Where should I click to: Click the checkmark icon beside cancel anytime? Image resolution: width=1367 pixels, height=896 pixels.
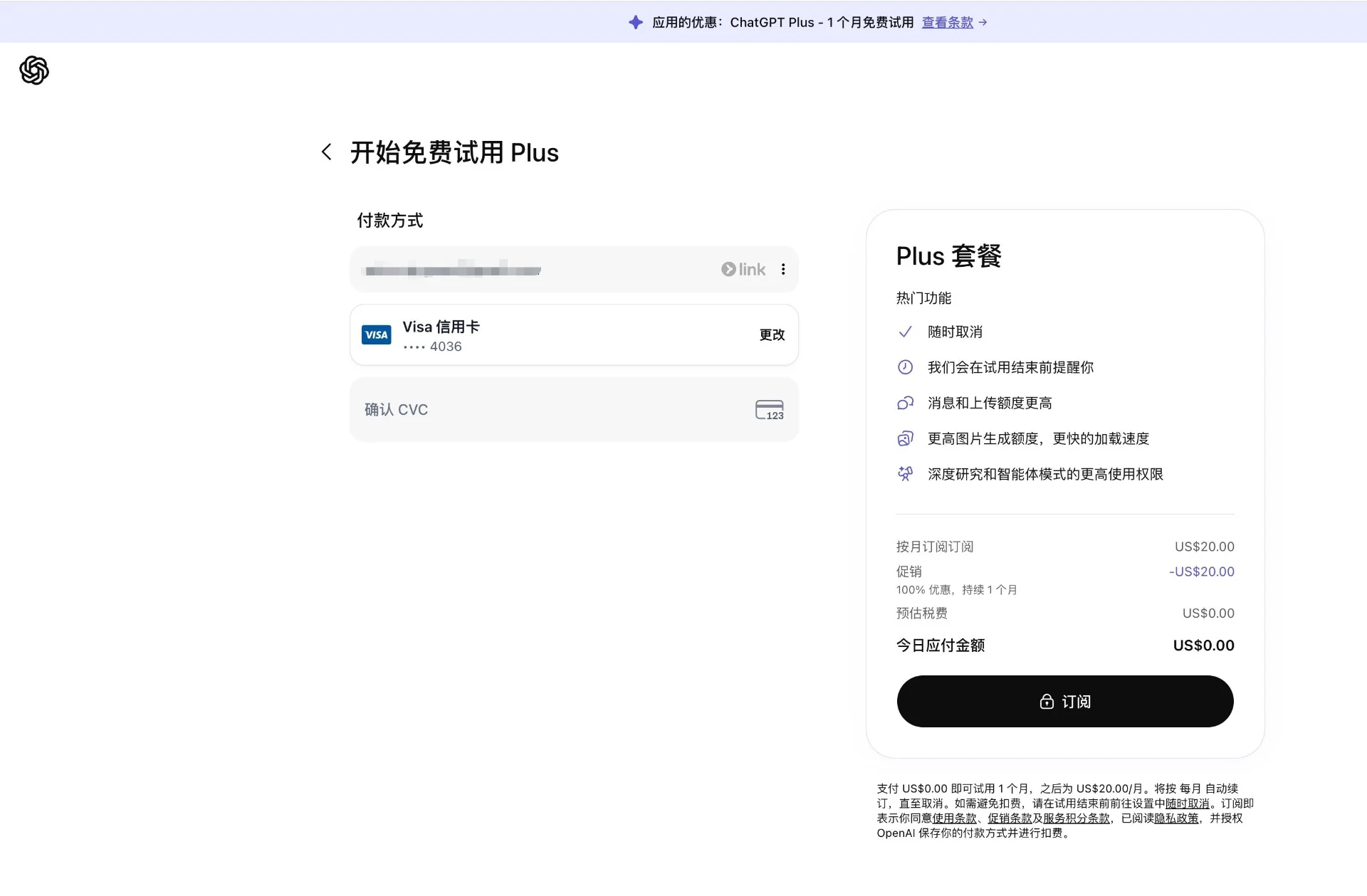click(x=905, y=332)
